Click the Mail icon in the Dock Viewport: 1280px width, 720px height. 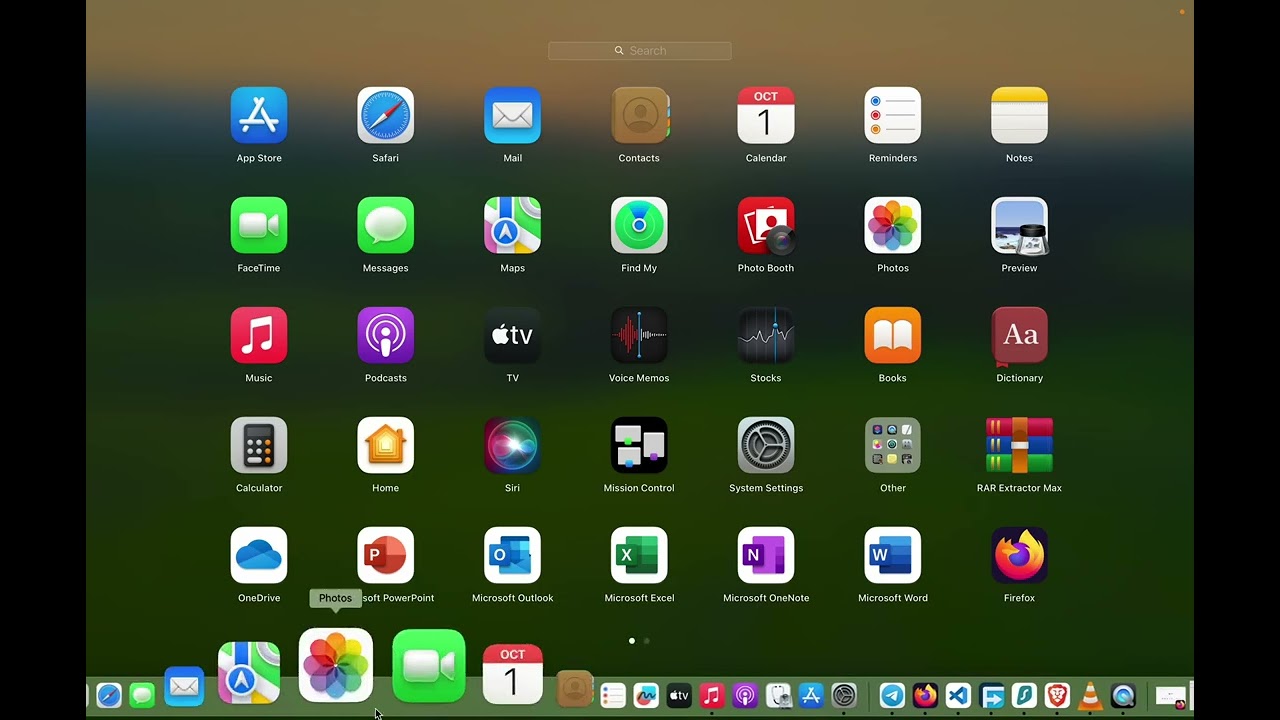click(x=184, y=686)
